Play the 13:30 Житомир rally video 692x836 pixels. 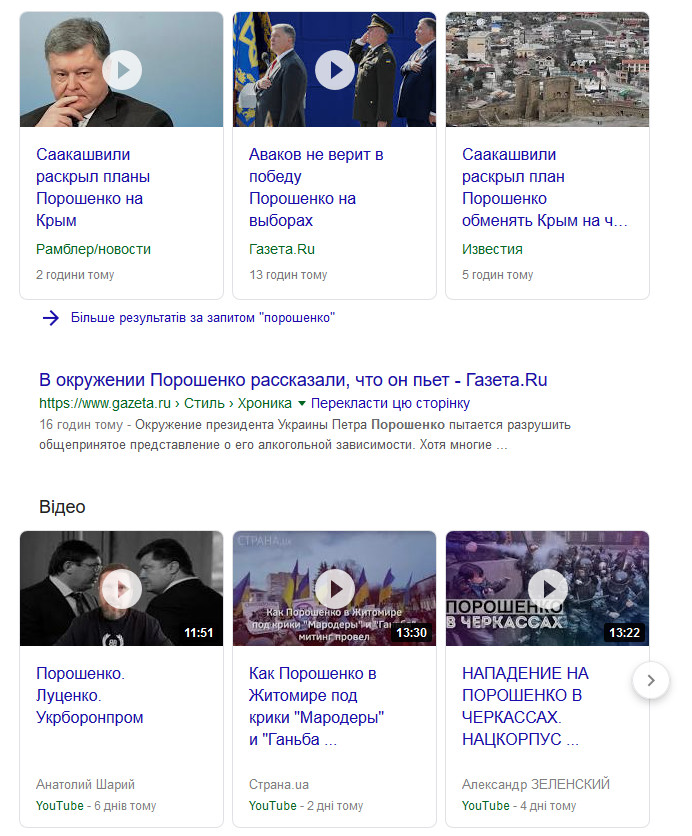[x=335, y=589]
